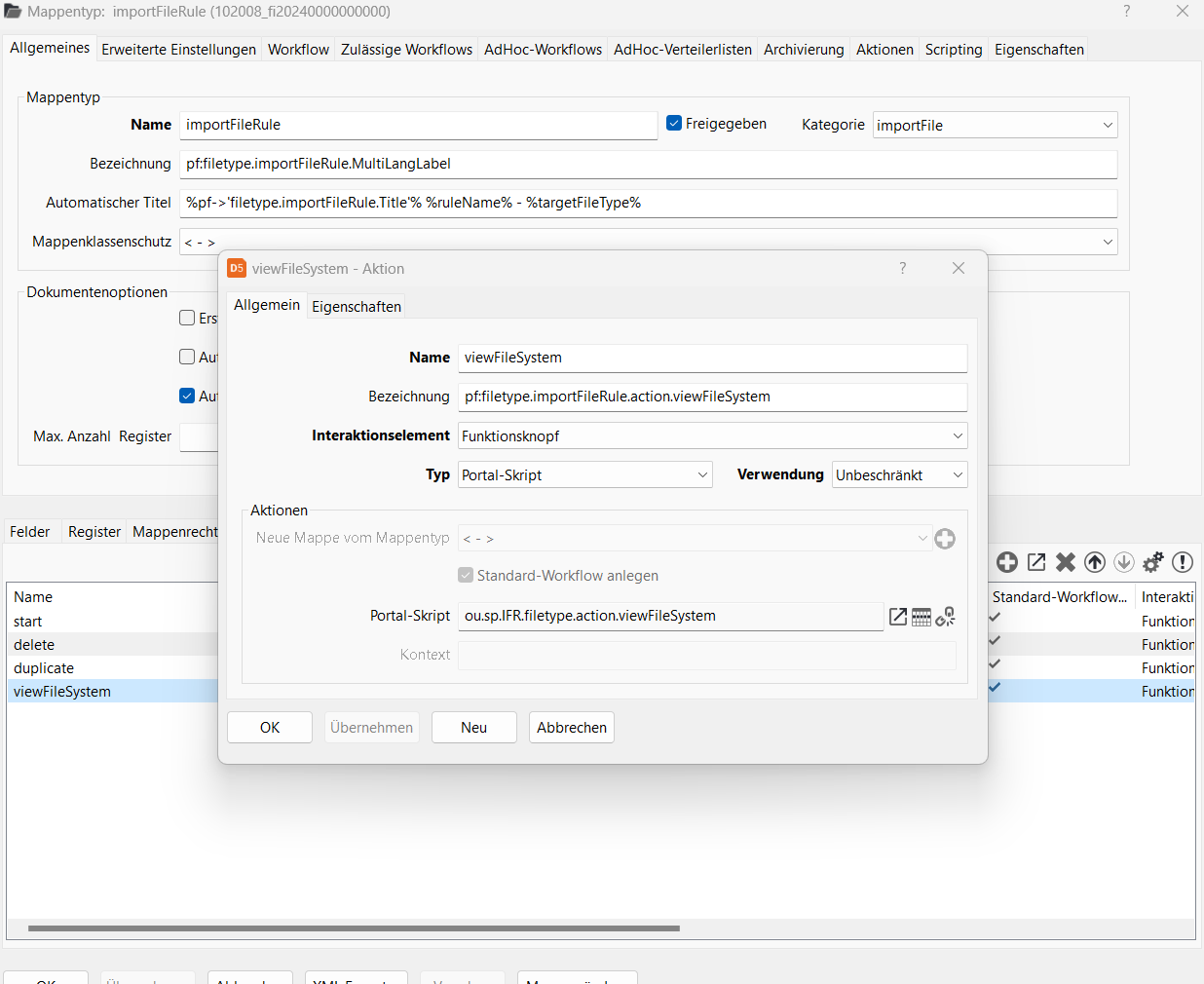Click the help question mark in Aktion dialog
The width and height of the screenshot is (1204, 984).
pos(903,268)
